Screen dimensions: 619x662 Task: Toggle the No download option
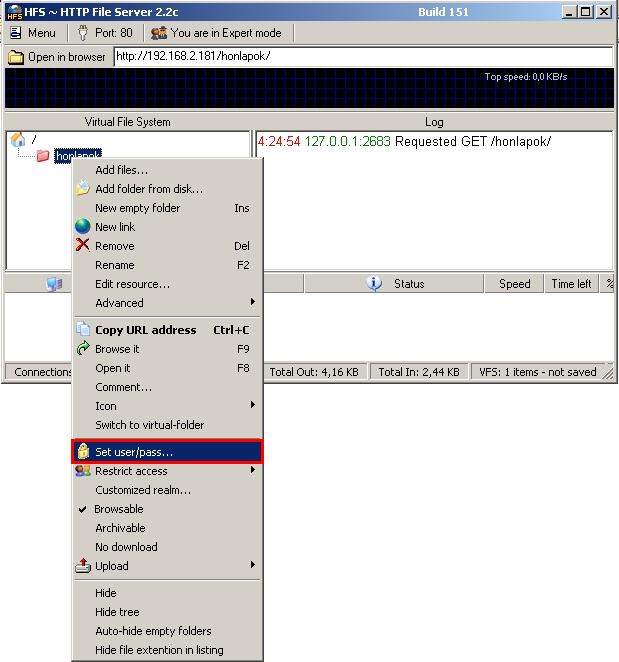click(167, 547)
